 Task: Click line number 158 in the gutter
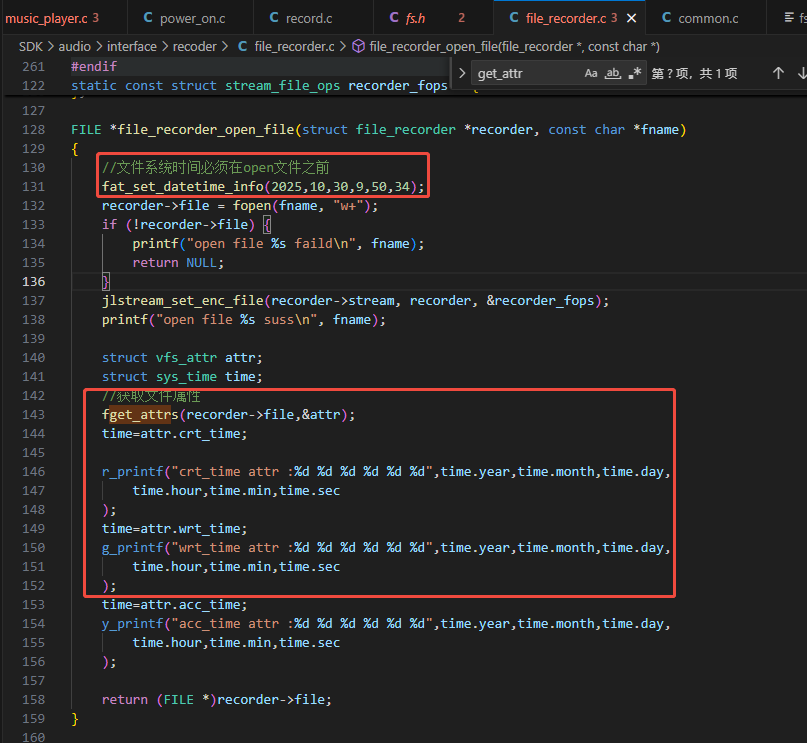click(x=33, y=700)
